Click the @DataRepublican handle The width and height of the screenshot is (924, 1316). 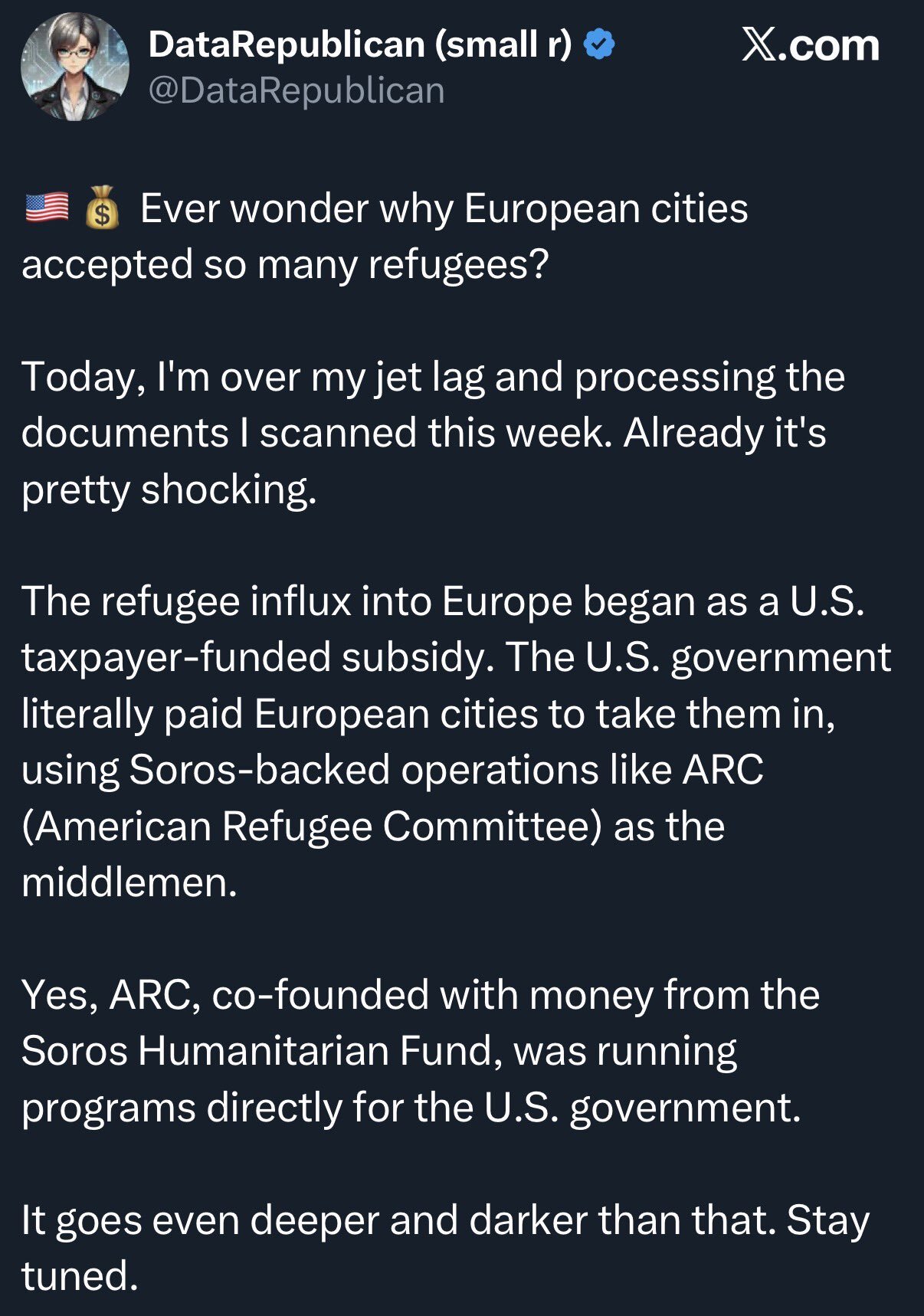point(297,90)
